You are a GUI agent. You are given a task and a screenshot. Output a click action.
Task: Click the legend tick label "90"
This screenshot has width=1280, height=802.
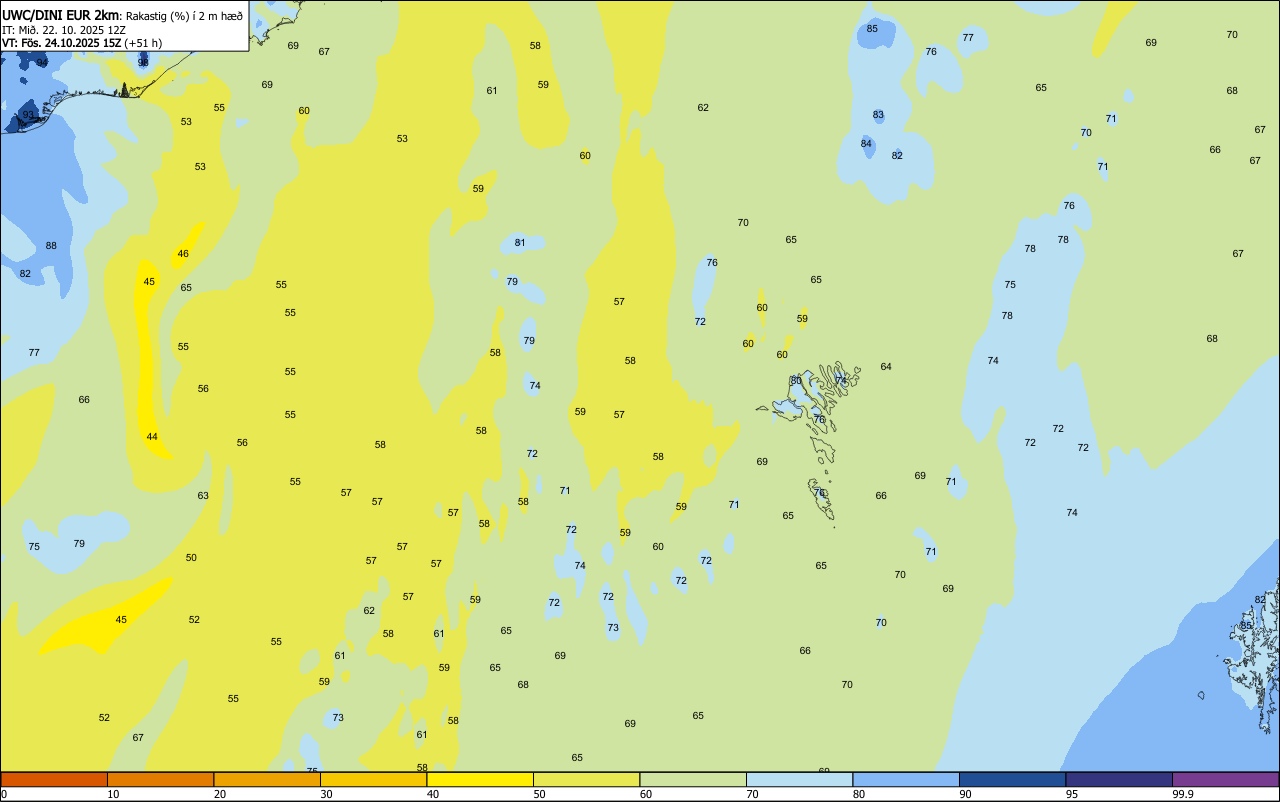point(966,794)
